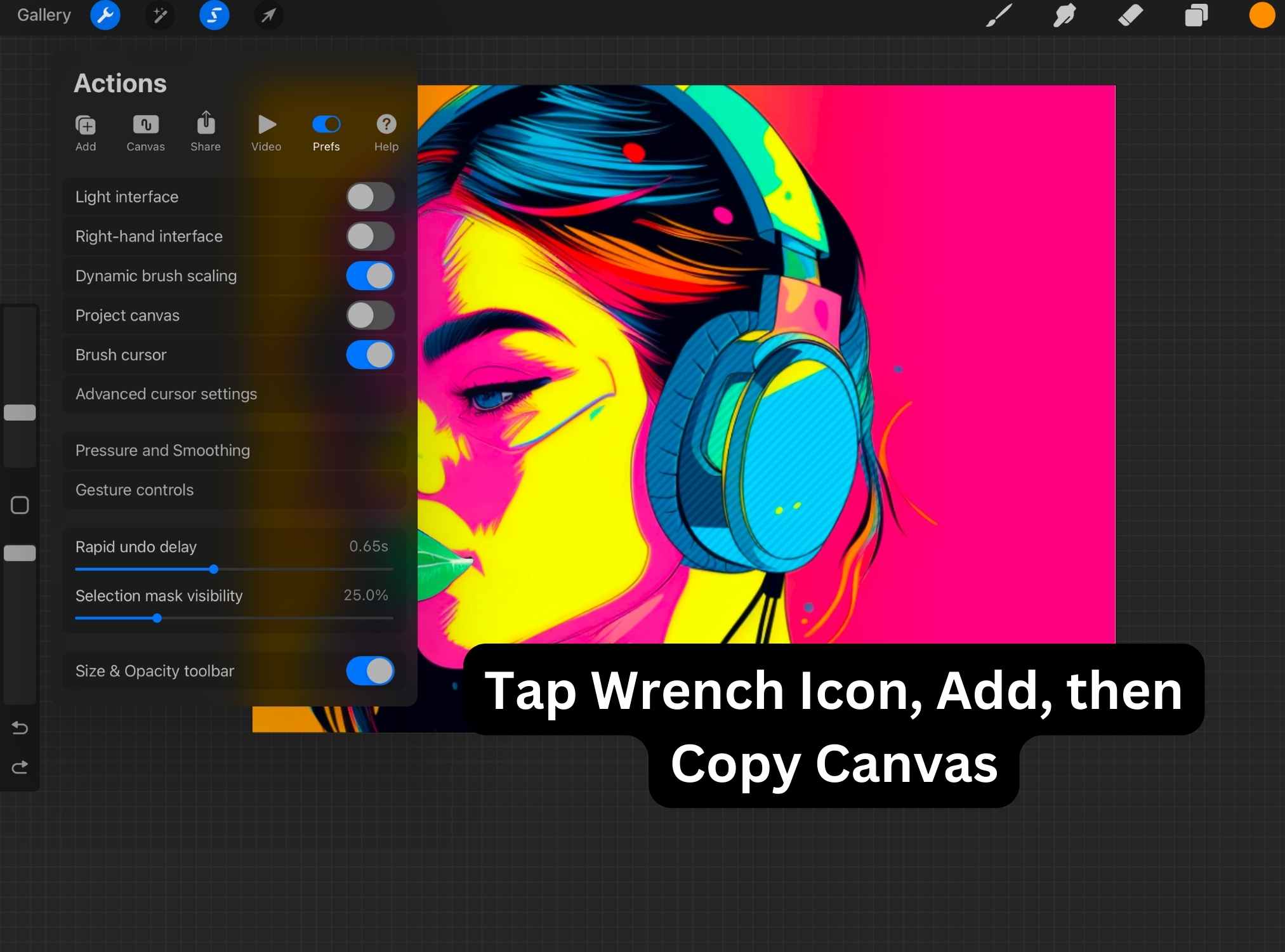Open the Share tab

click(205, 132)
